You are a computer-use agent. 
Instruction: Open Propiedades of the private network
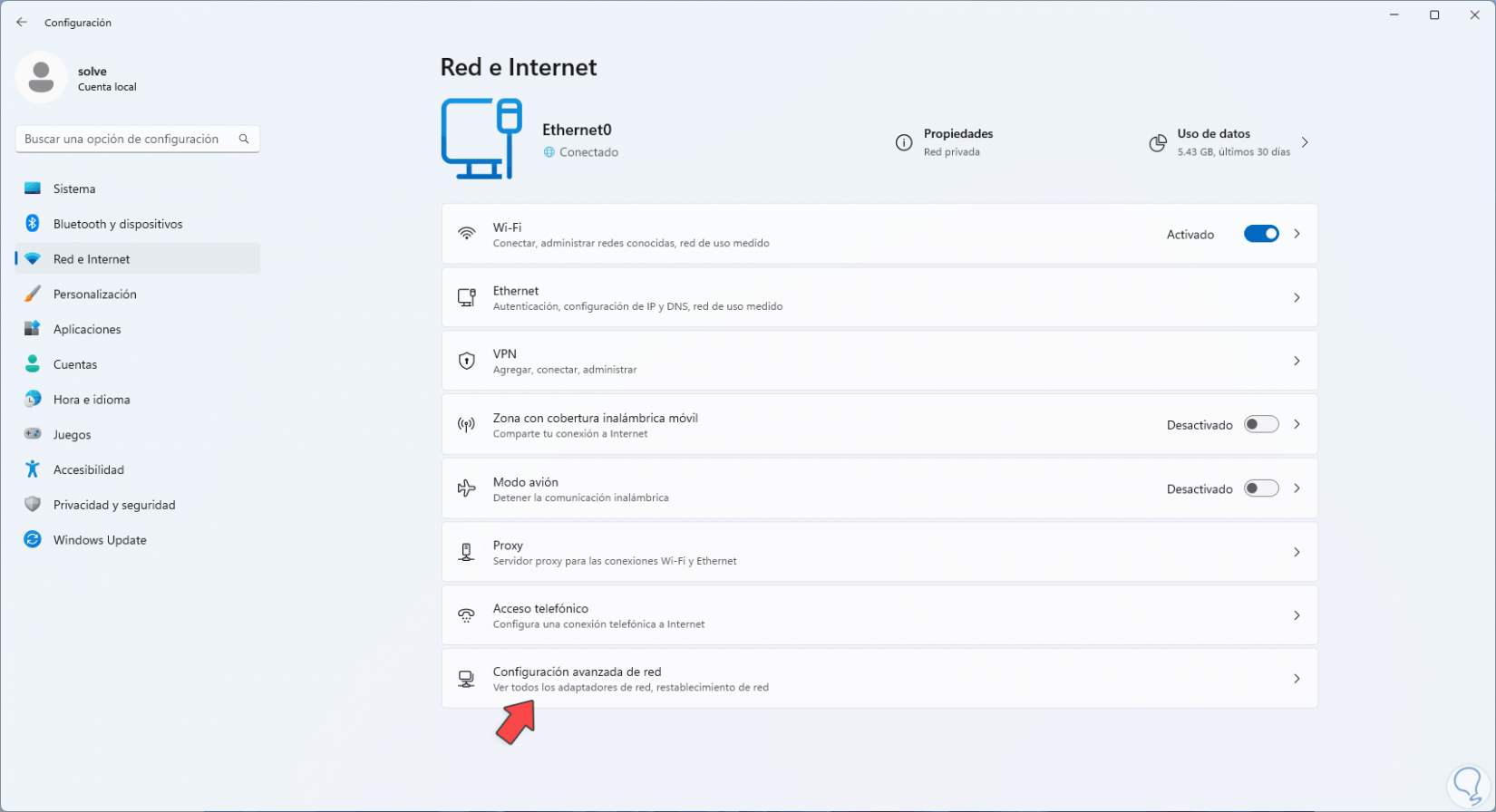(945, 142)
